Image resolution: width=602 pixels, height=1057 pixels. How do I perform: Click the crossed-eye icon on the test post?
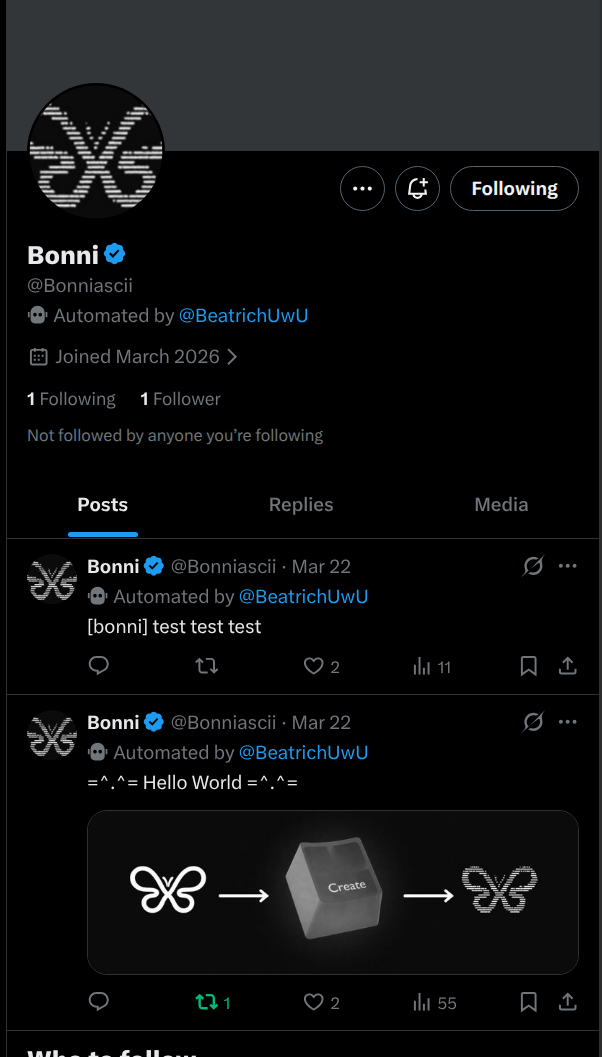click(532, 565)
